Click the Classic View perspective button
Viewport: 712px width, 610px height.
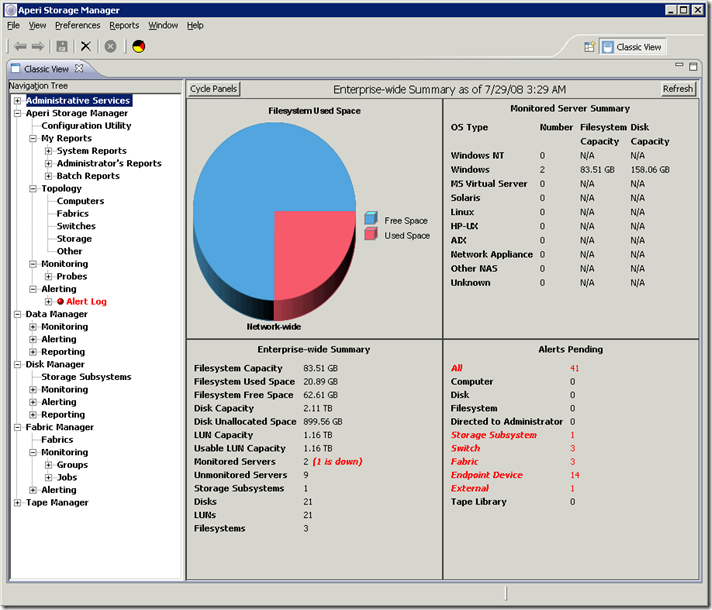(632, 47)
